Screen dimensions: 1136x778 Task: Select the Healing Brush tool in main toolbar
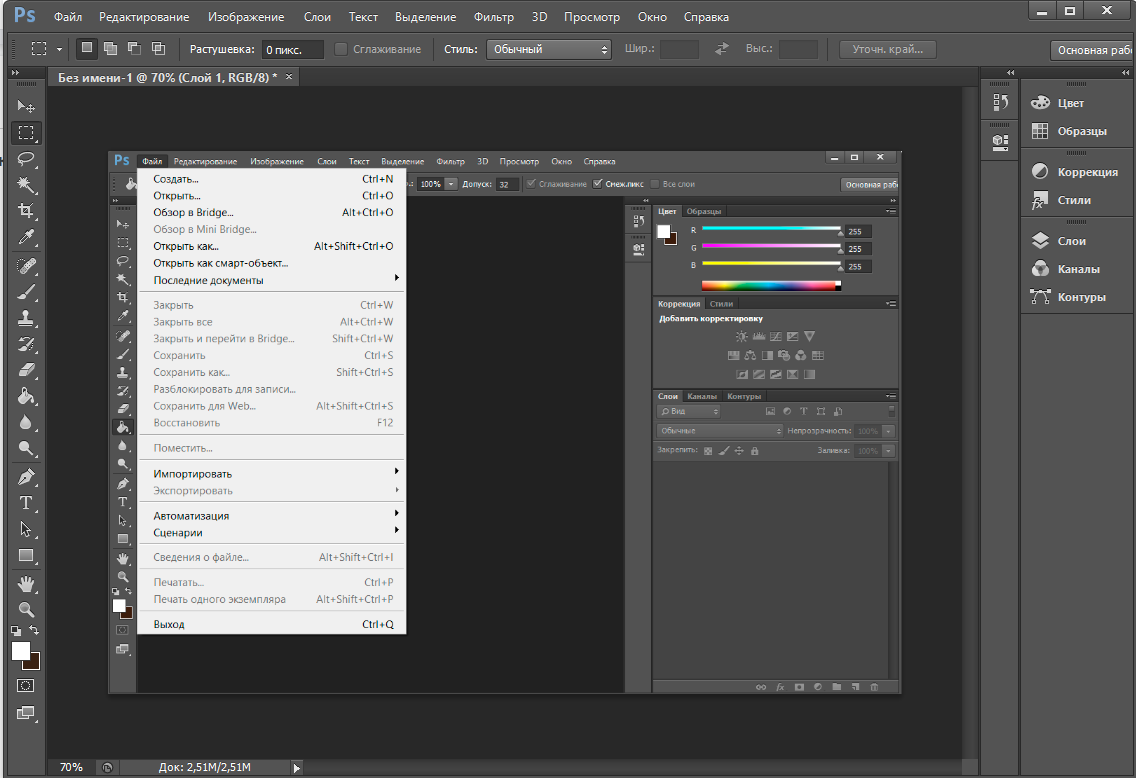pyautogui.click(x=25, y=266)
